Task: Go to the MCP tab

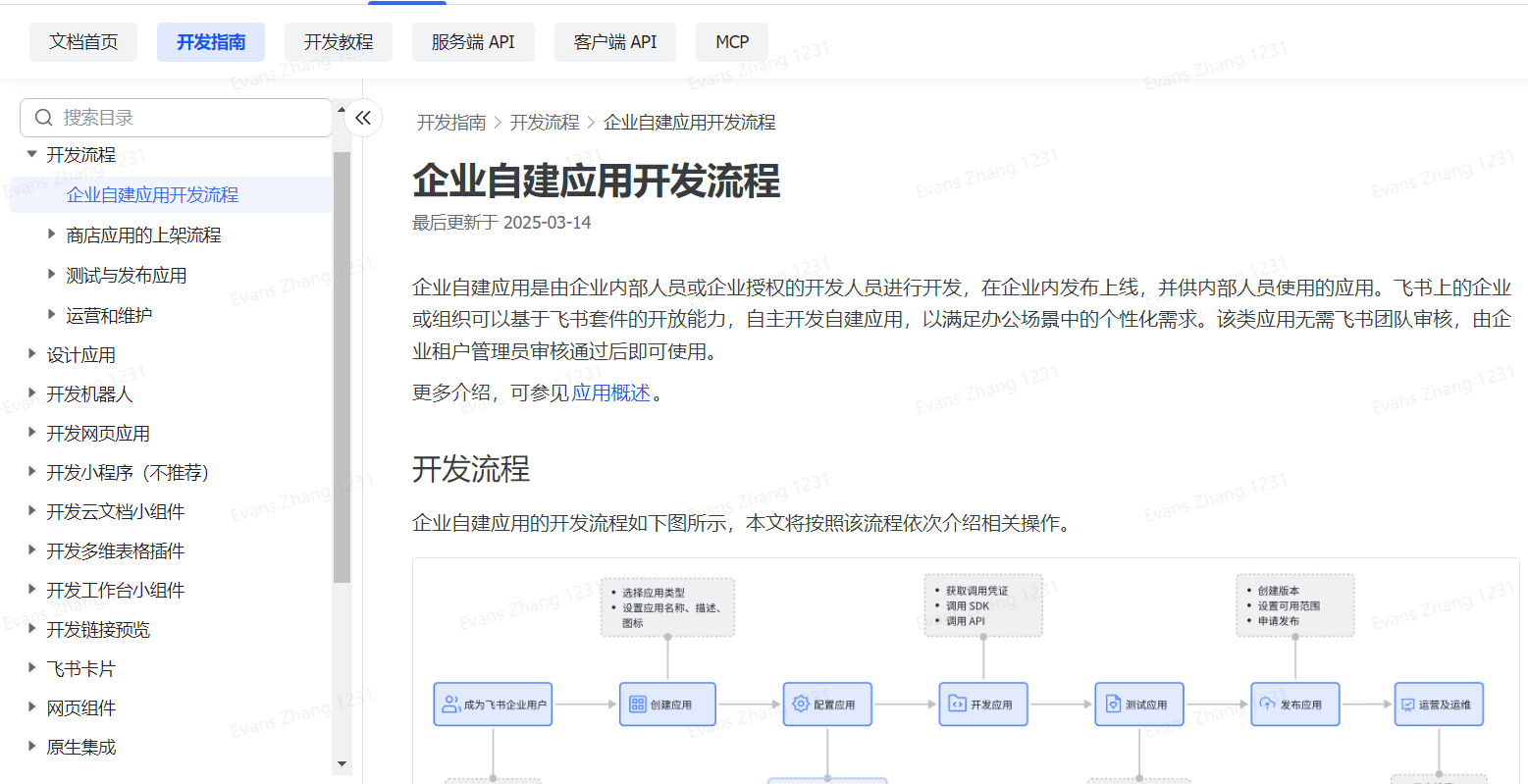Action: (x=732, y=42)
